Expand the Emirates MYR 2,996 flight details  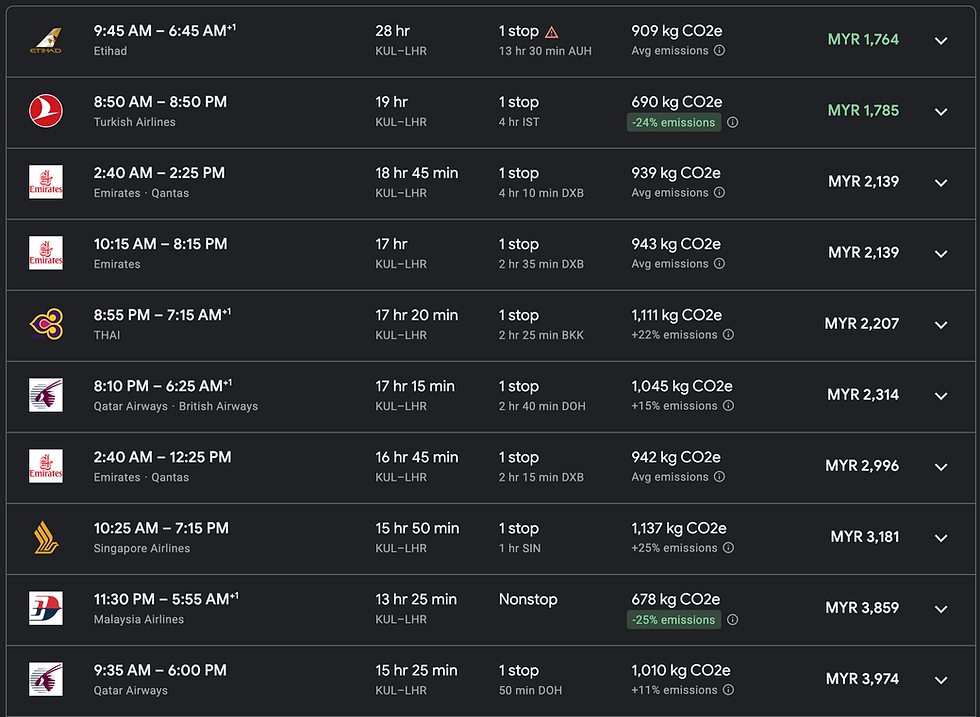tap(941, 467)
